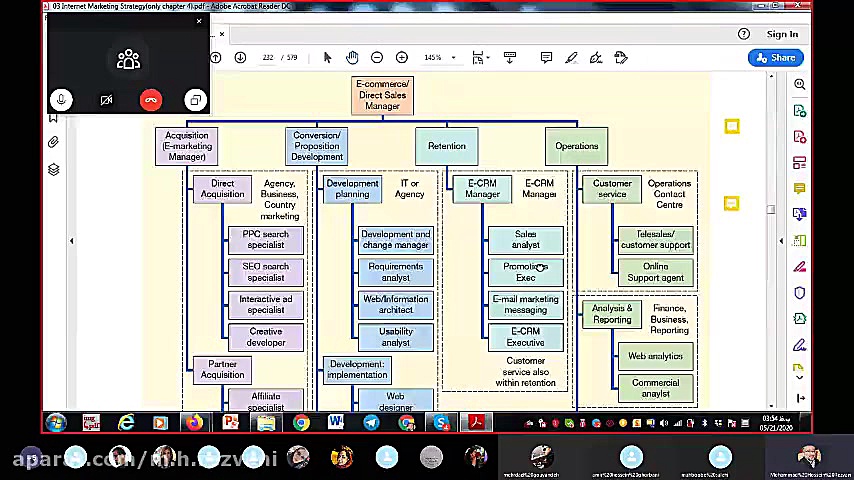Click volume icon in system tray

coord(664,423)
